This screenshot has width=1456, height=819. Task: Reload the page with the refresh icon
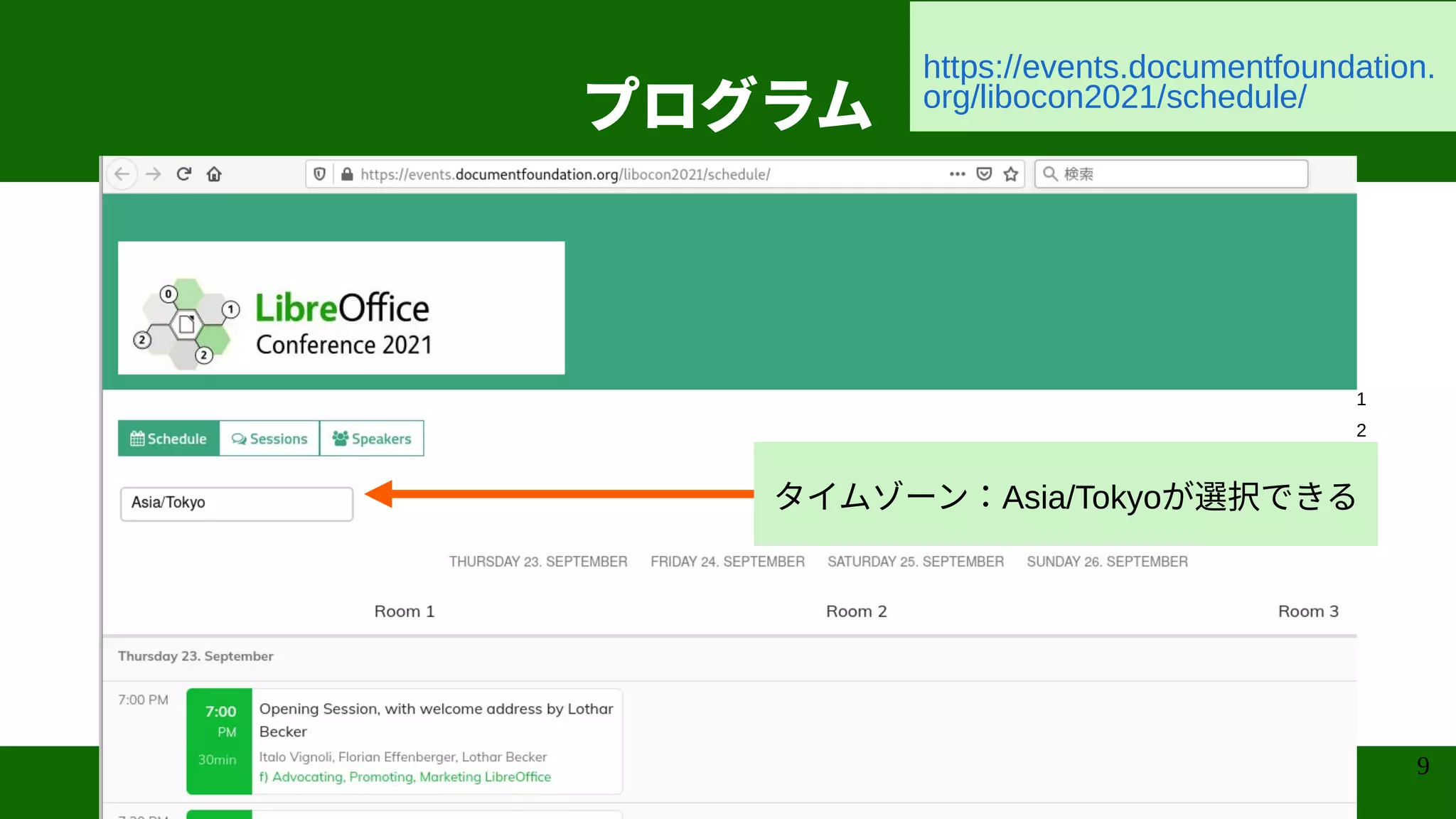tap(184, 174)
